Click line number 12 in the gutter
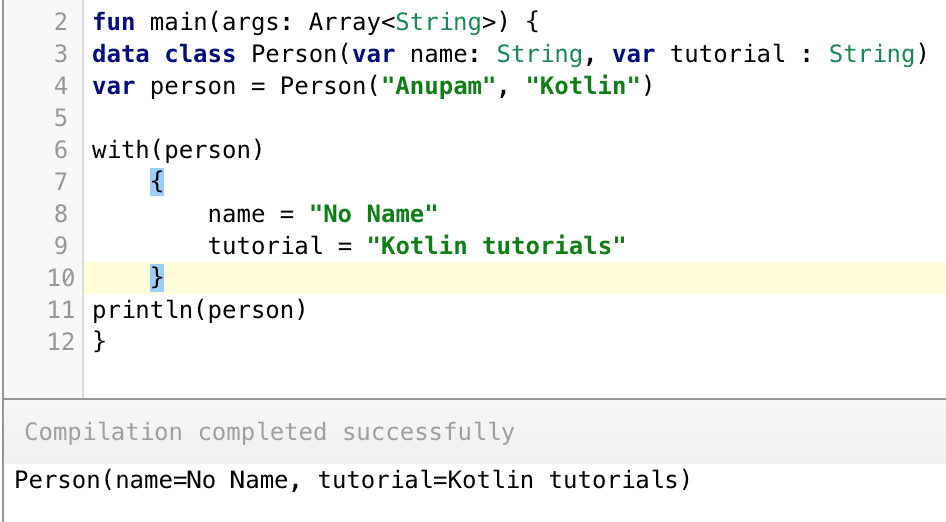 [61, 342]
